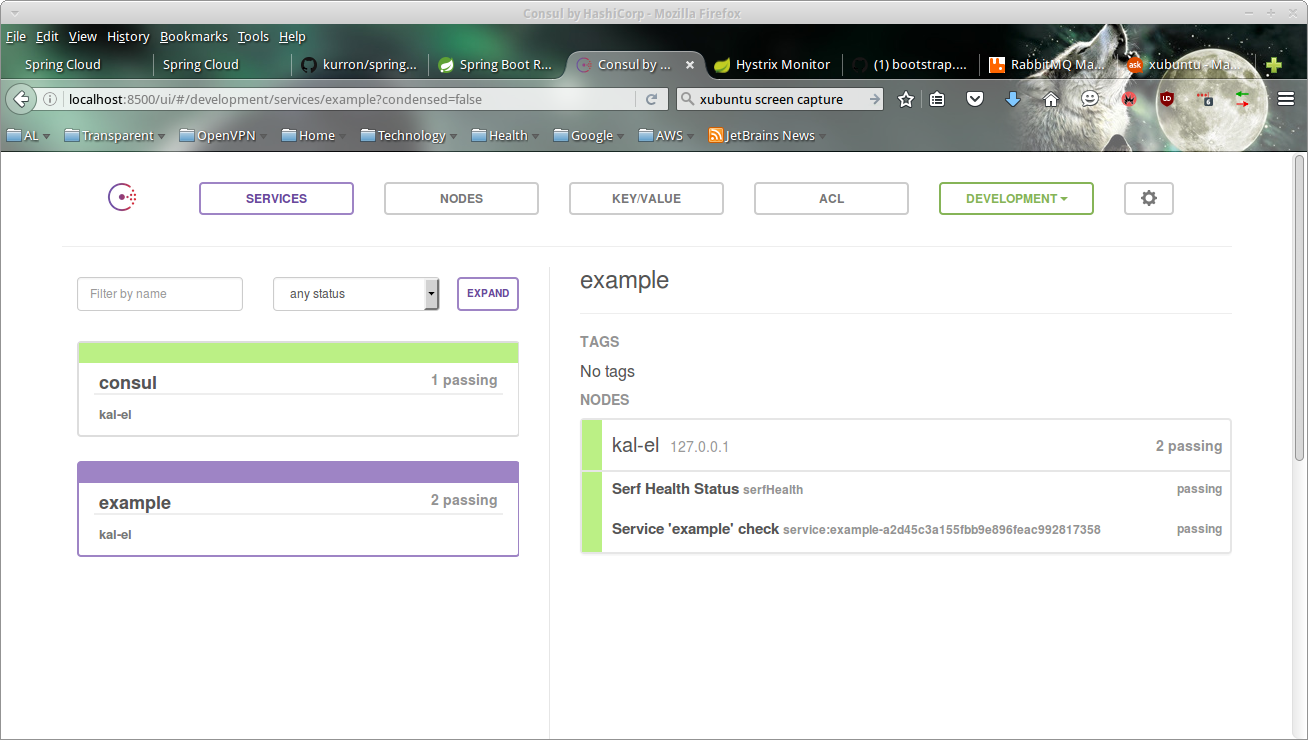Viewport: 1308px width, 740px height.
Task: Select the consul service card
Action: [298, 389]
